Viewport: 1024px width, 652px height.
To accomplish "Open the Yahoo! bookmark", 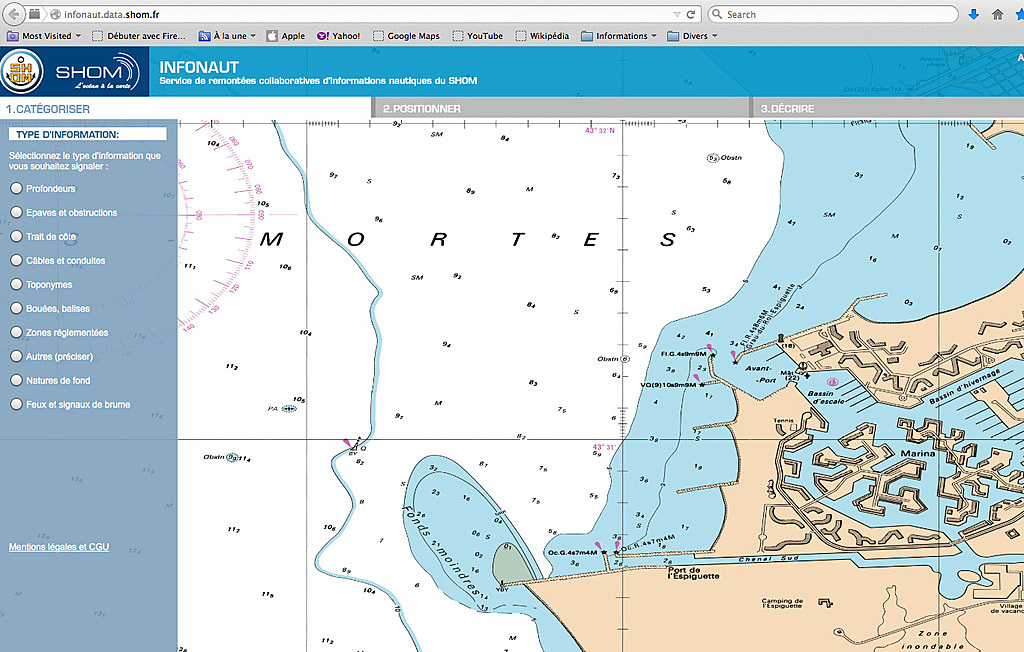I will [x=338, y=36].
